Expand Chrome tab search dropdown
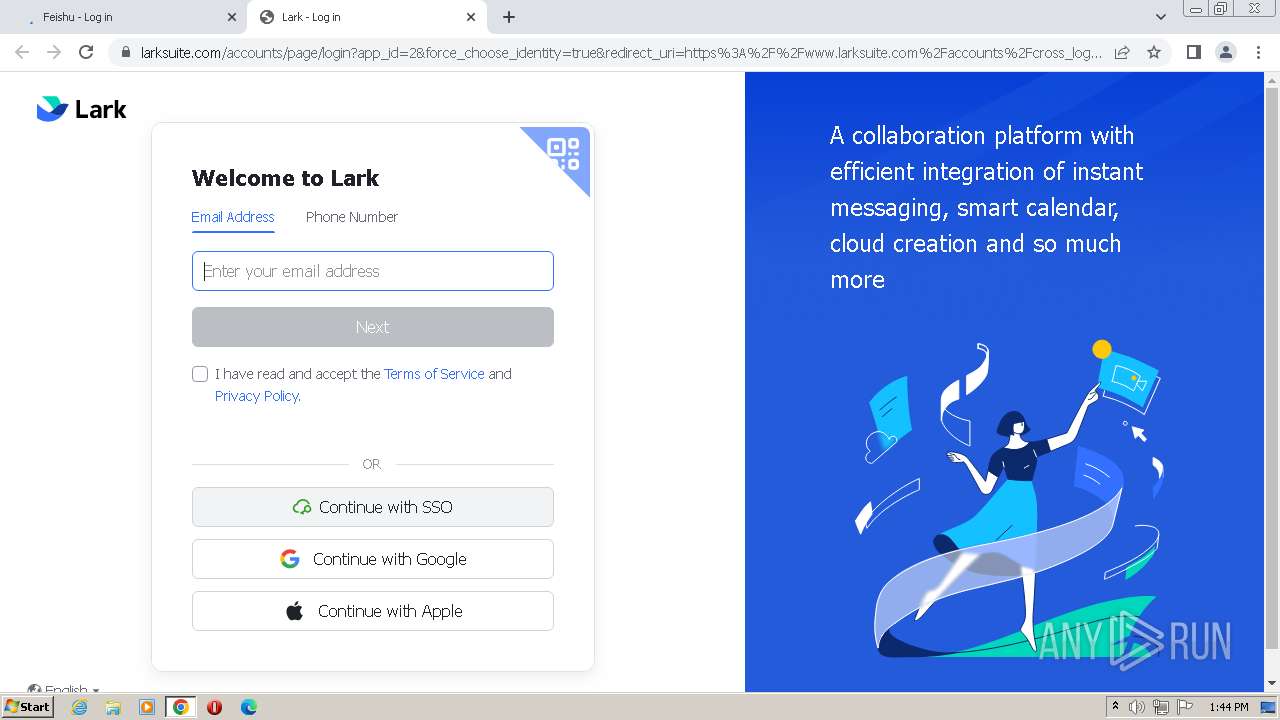Screen dimensions: 1280x720 [1160, 17]
